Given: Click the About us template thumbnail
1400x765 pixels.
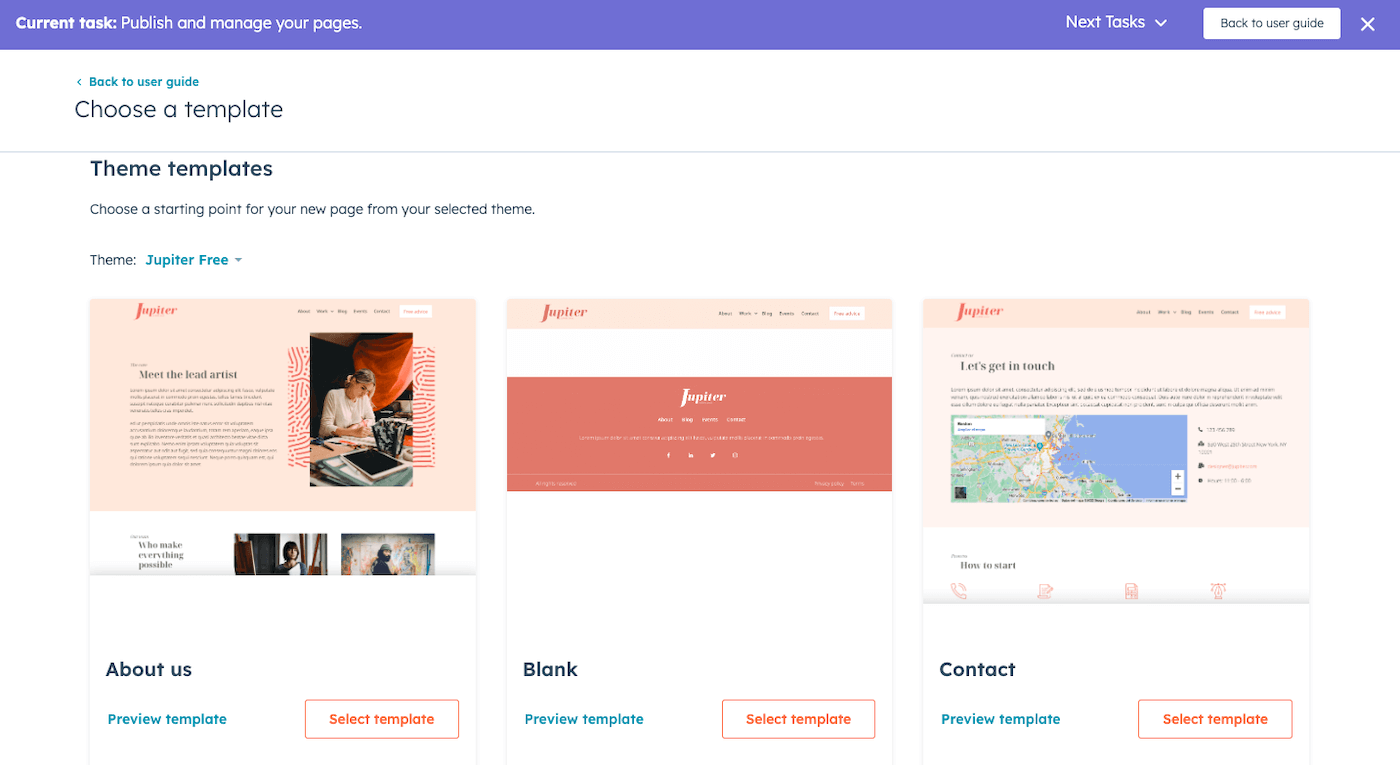Looking at the screenshot, I should pyautogui.click(x=283, y=437).
